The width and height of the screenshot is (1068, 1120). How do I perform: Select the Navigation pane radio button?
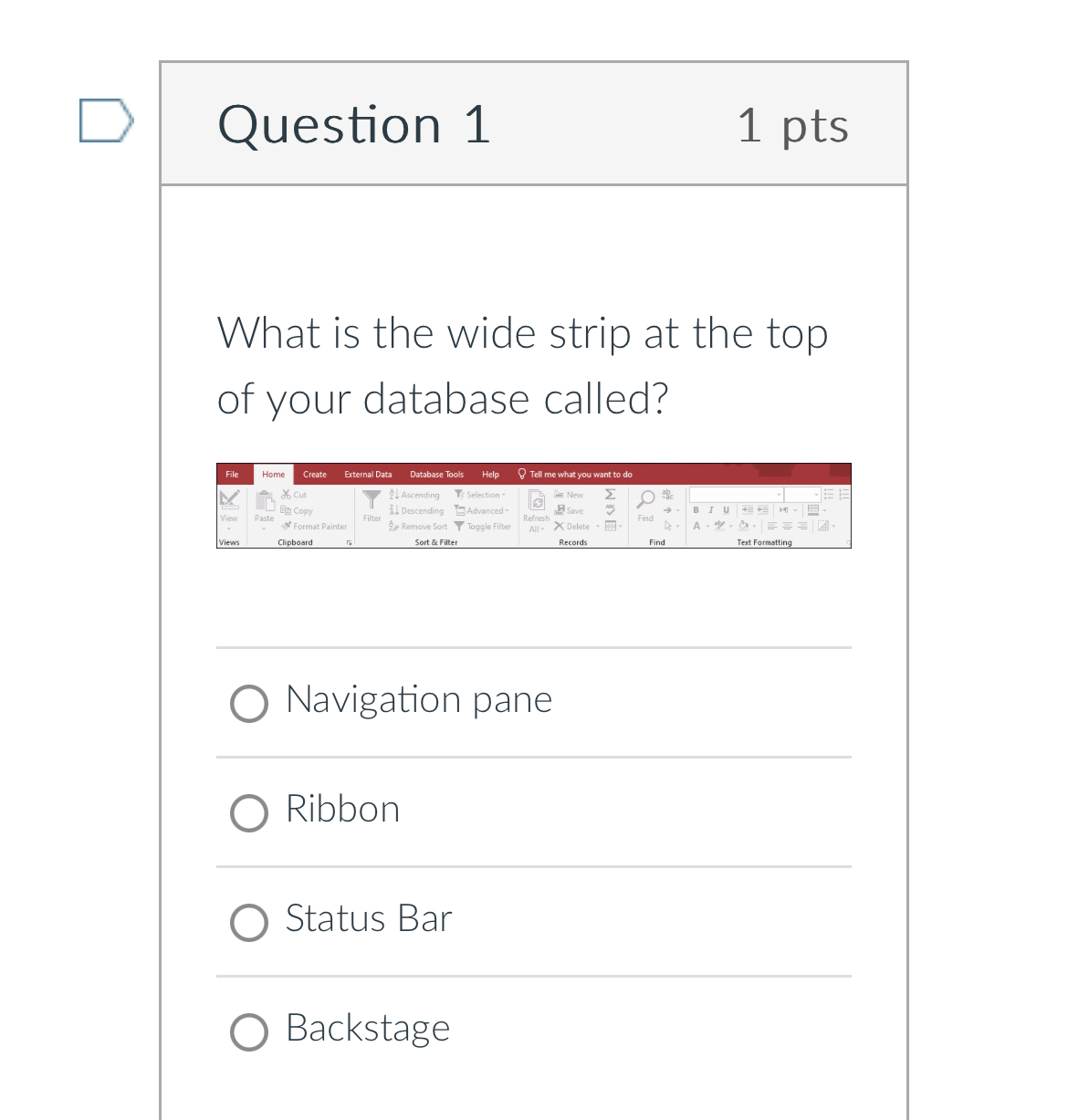(249, 704)
